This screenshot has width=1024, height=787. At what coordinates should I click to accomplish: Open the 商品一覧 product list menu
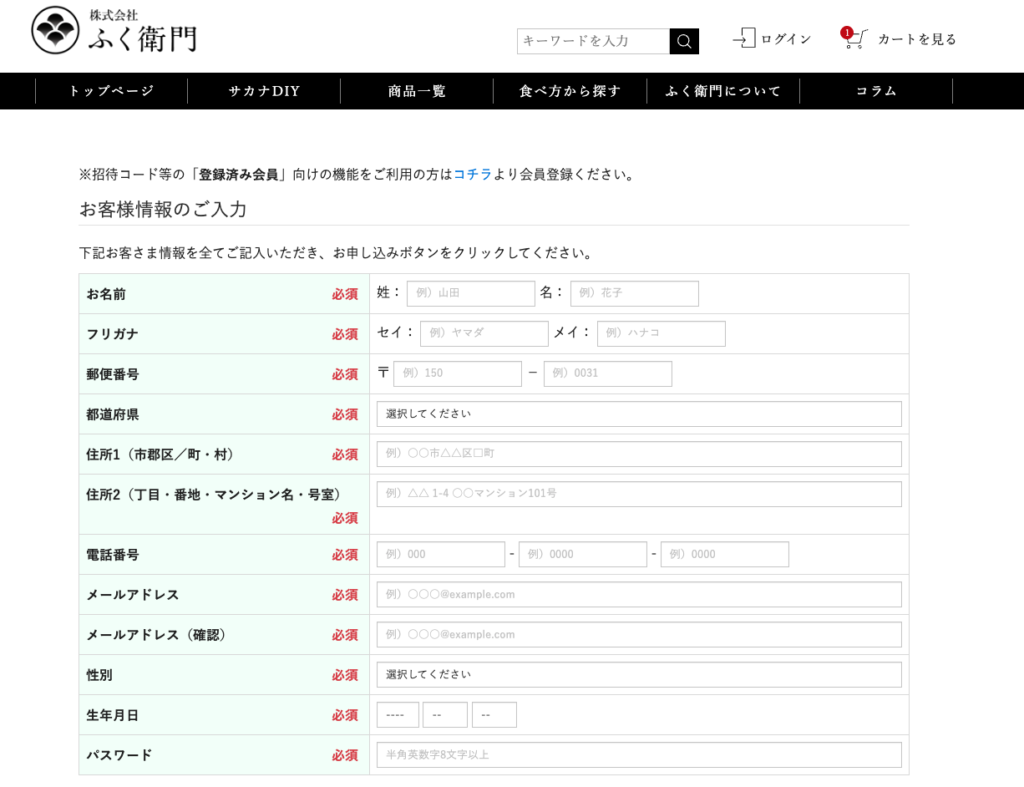coord(417,91)
